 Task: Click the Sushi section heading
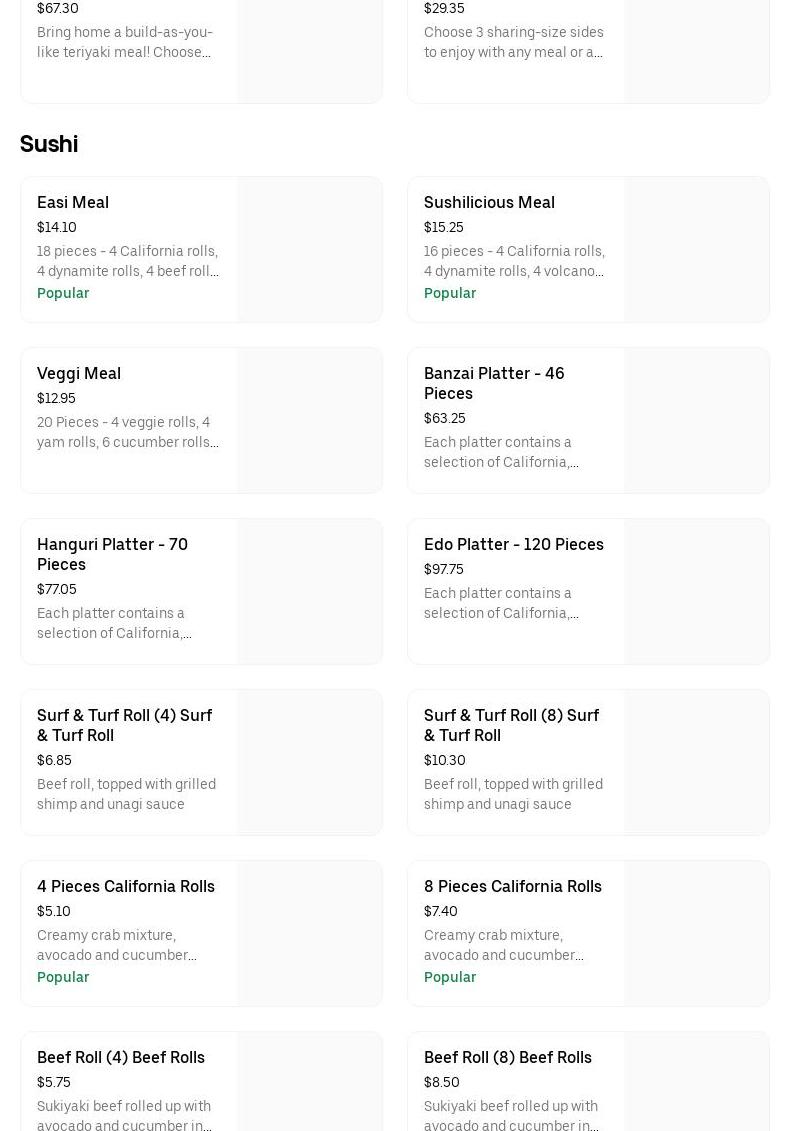tap(49, 144)
